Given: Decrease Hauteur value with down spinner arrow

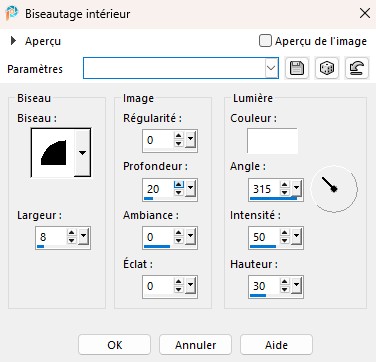Looking at the screenshot, I should [x=285, y=290].
